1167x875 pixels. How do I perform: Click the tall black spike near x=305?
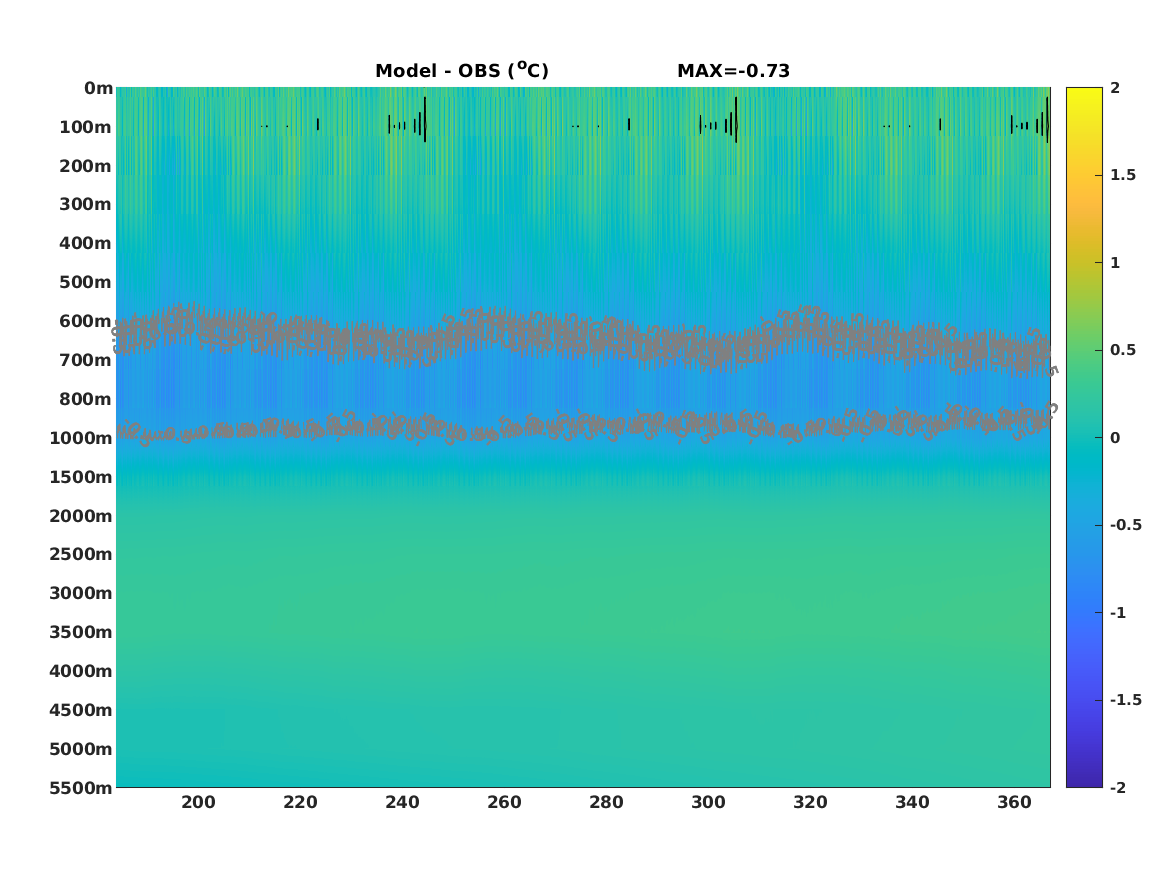tap(736, 119)
